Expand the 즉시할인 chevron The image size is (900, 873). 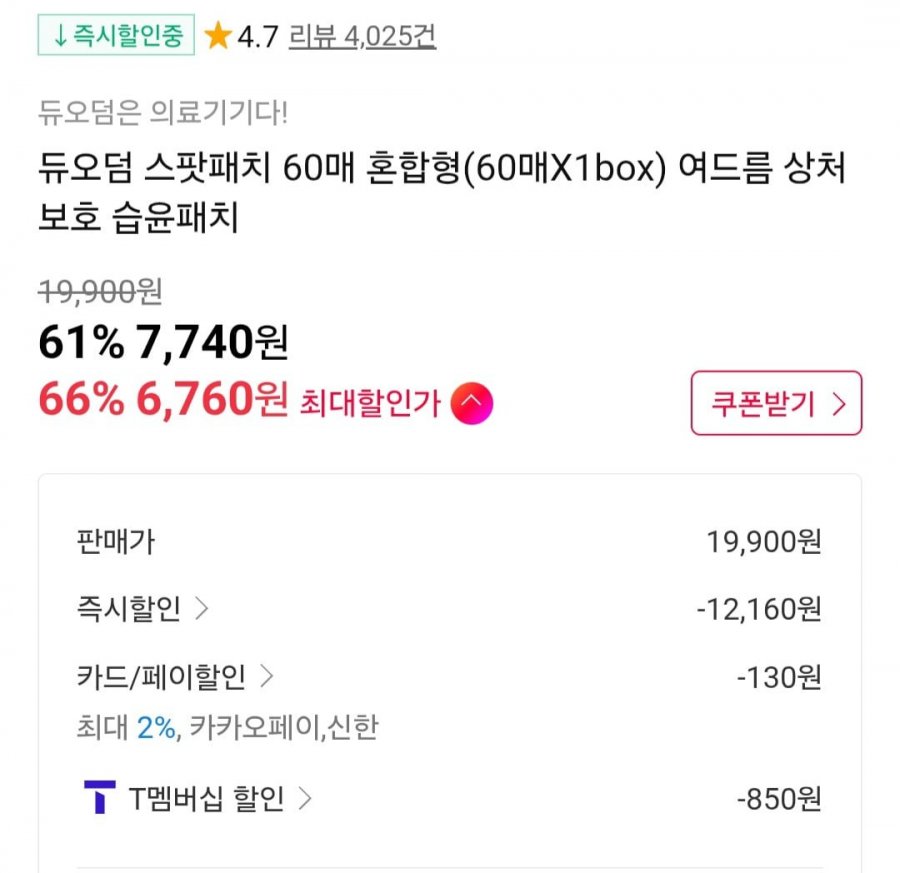tap(201, 608)
